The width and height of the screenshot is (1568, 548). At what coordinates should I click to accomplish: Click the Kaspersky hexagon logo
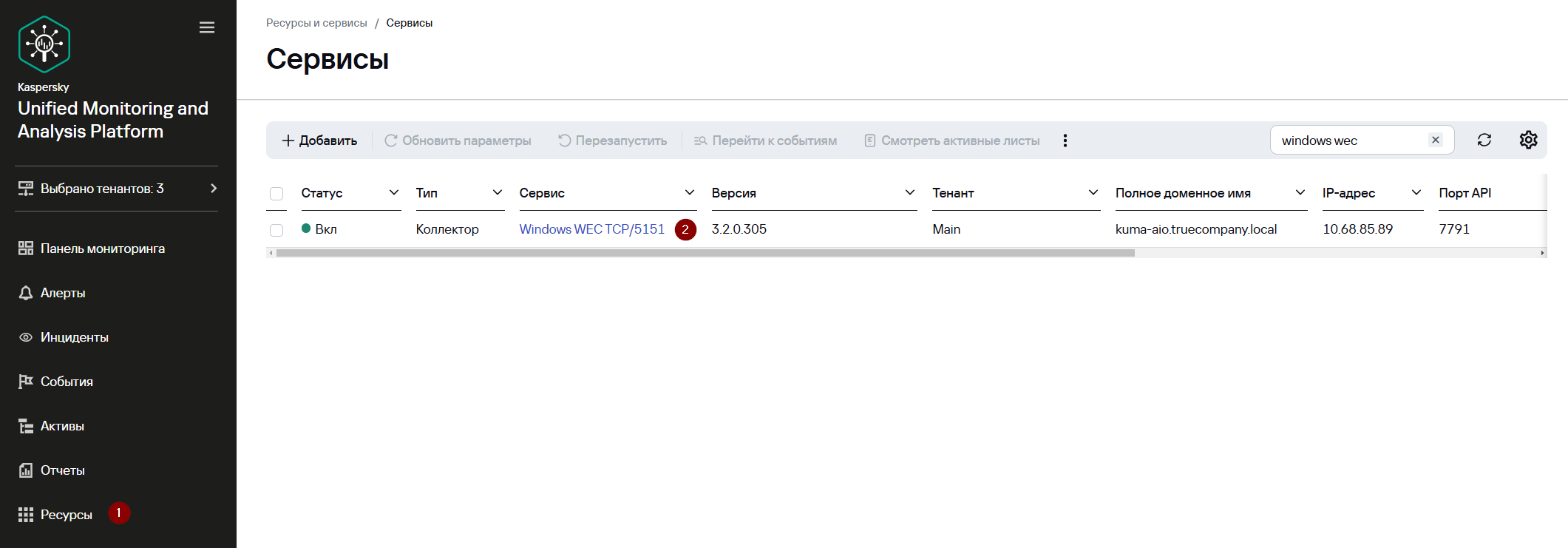click(44, 44)
